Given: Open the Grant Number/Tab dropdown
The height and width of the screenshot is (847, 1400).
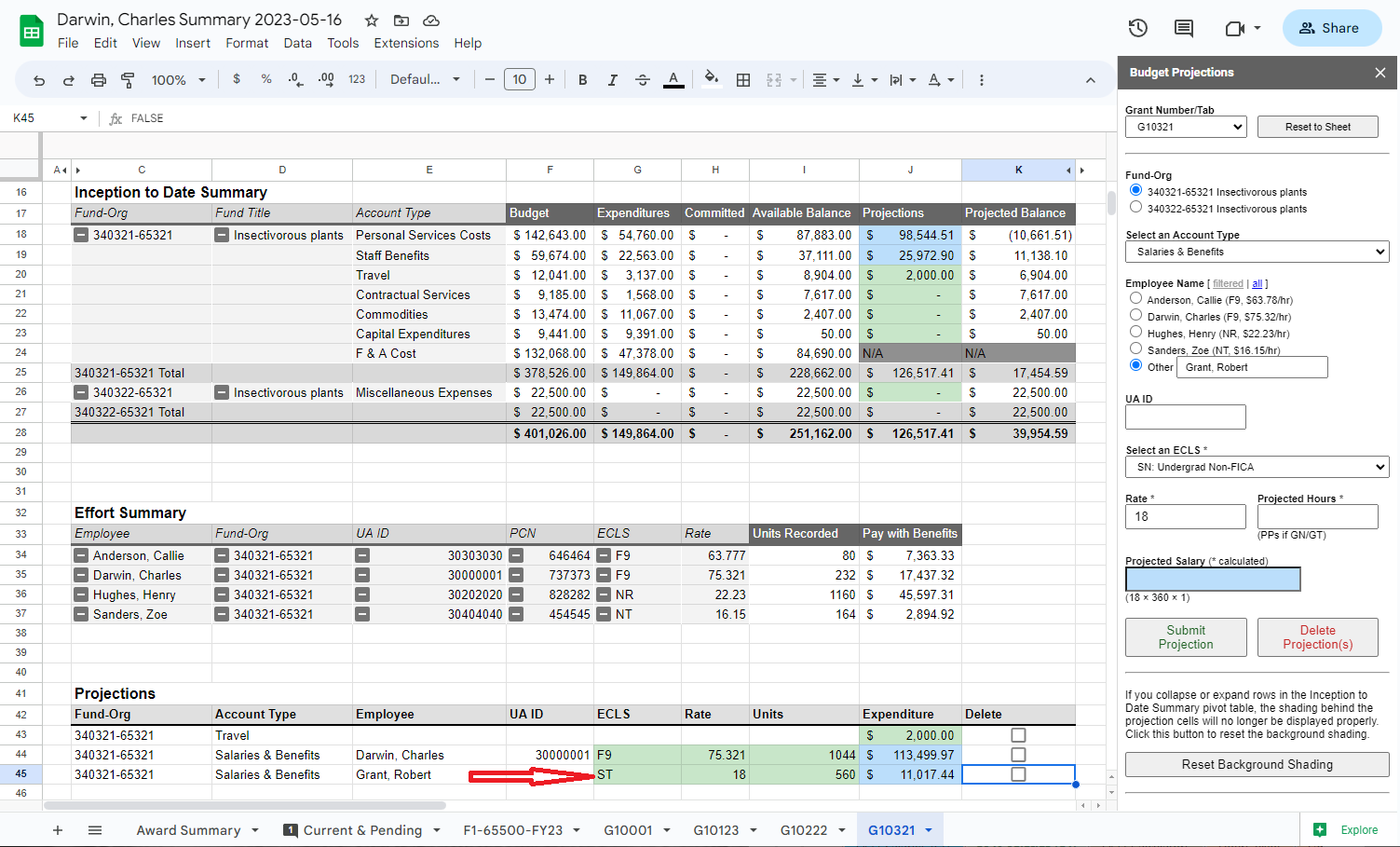Looking at the screenshot, I should (x=1186, y=127).
